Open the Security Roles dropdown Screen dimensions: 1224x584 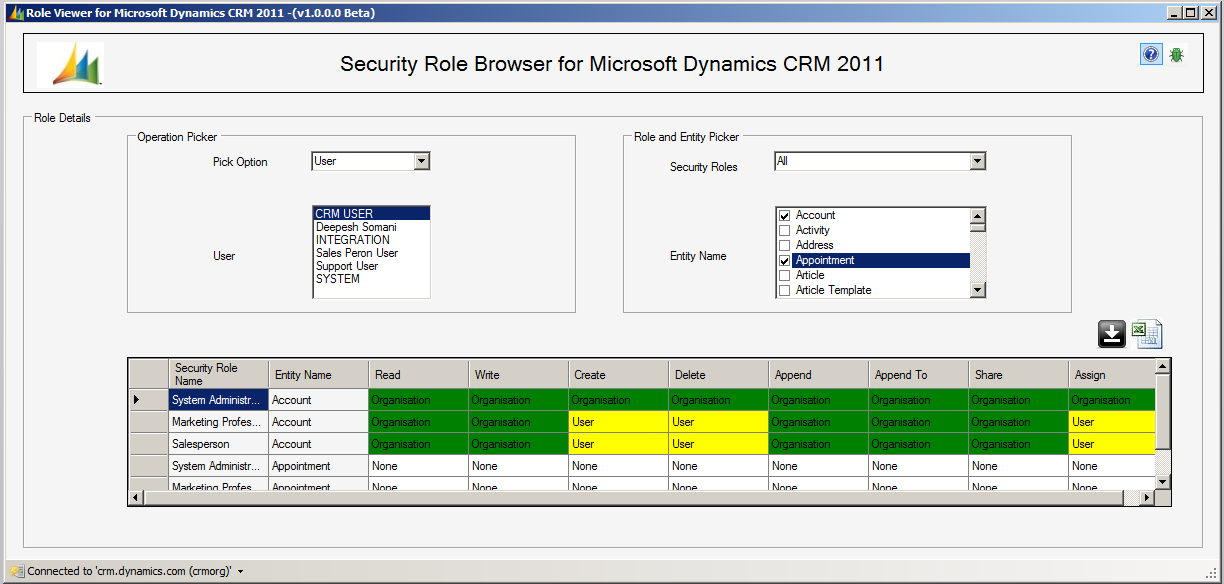coord(977,161)
